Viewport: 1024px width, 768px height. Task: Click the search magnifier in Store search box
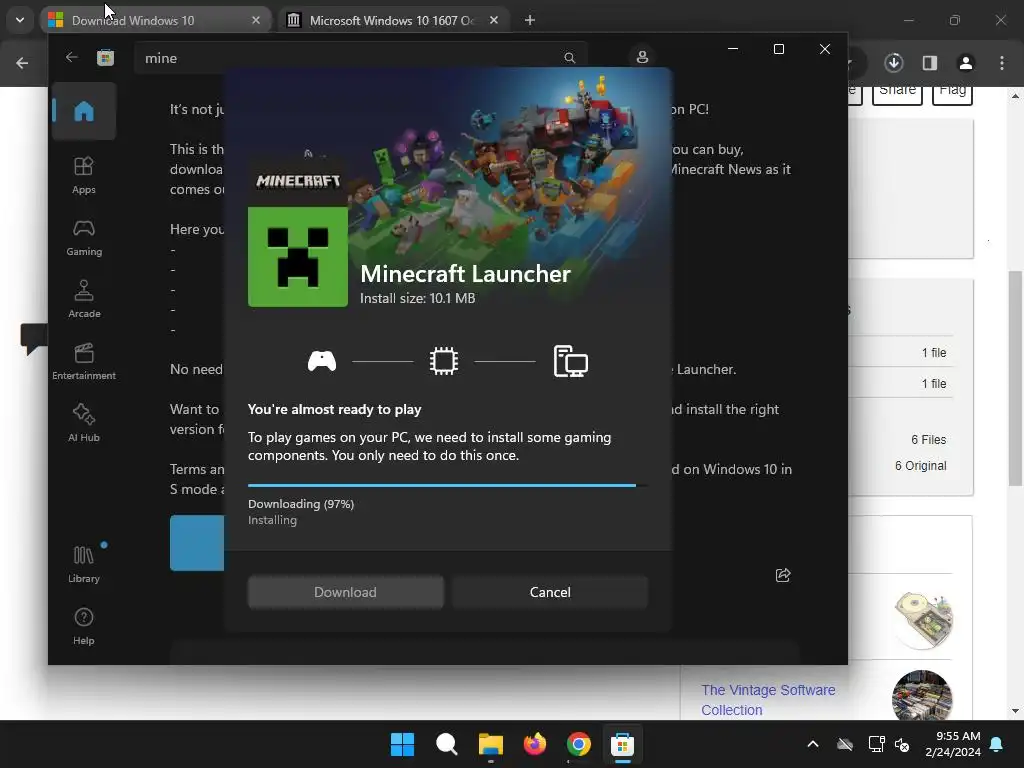pyautogui.click(x=569, y=58)
